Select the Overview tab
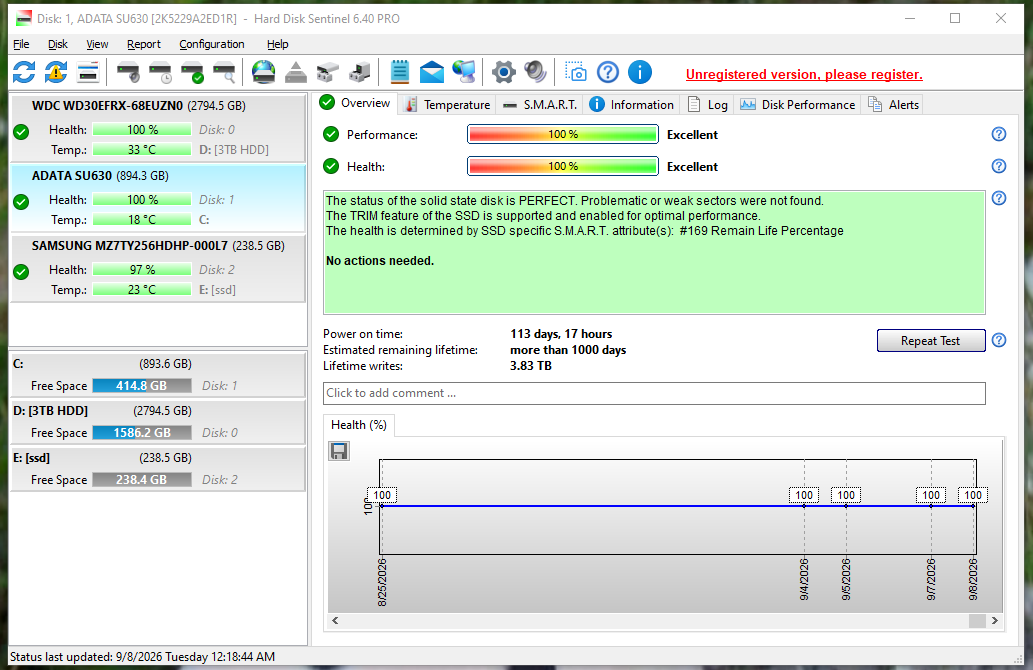Viewport: 1033px width, 670px height. pos(355,103)
